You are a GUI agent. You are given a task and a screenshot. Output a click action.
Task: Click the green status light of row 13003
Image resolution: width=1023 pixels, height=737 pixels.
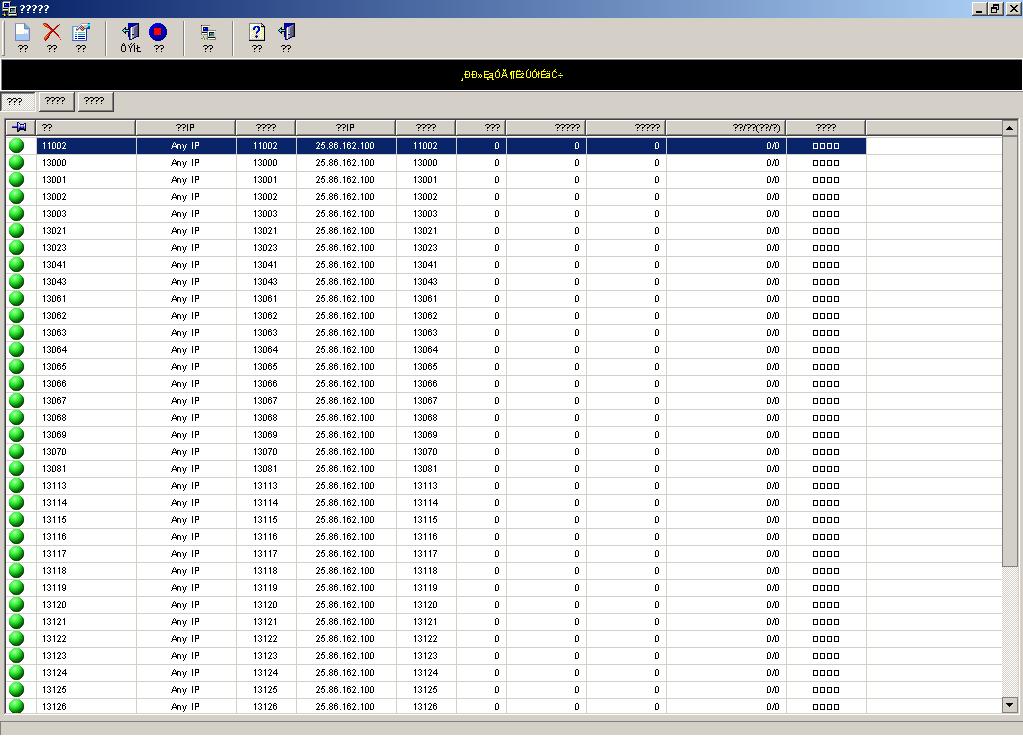[x=16, y=213]
